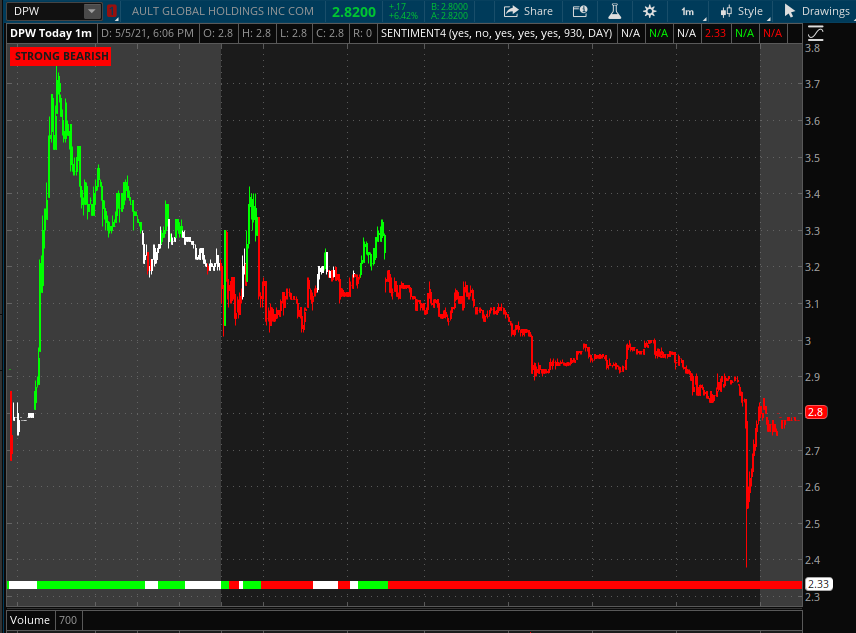Screen dimensions: 856x633
Task: Click the Volume panel label
Action: 29,620
